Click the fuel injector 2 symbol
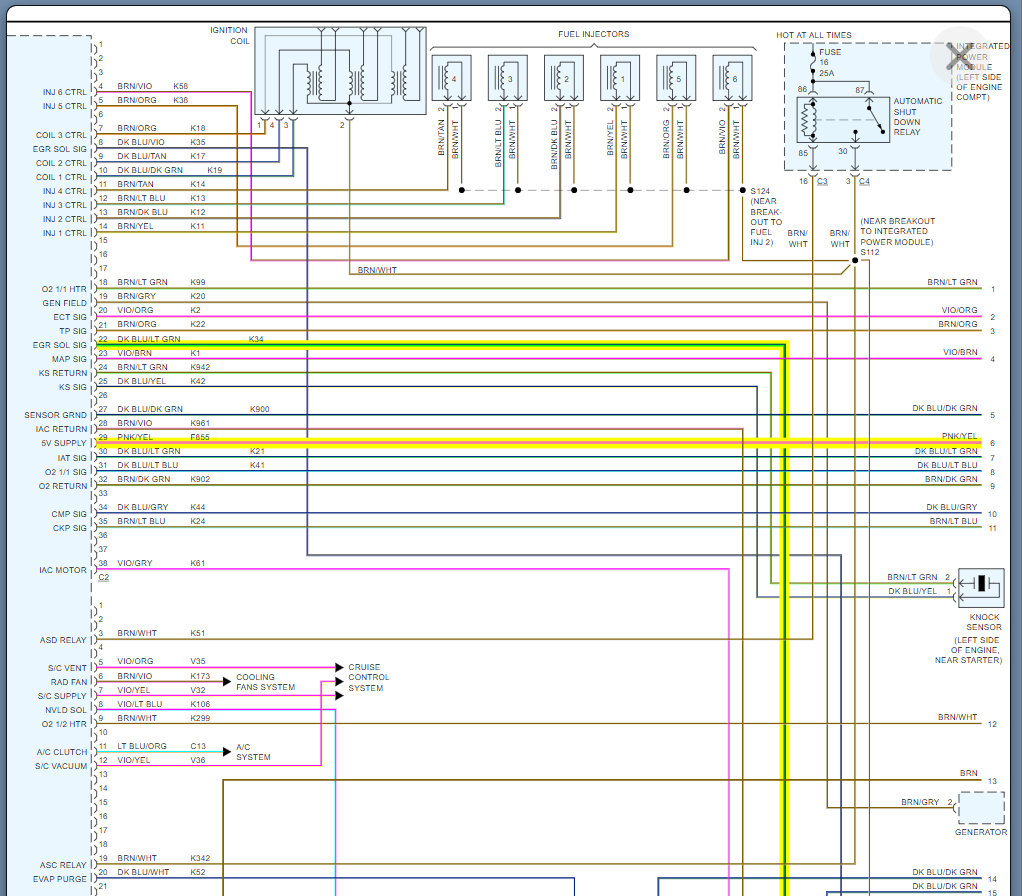This screenshot has width=1022, height=896. (564, 78)
